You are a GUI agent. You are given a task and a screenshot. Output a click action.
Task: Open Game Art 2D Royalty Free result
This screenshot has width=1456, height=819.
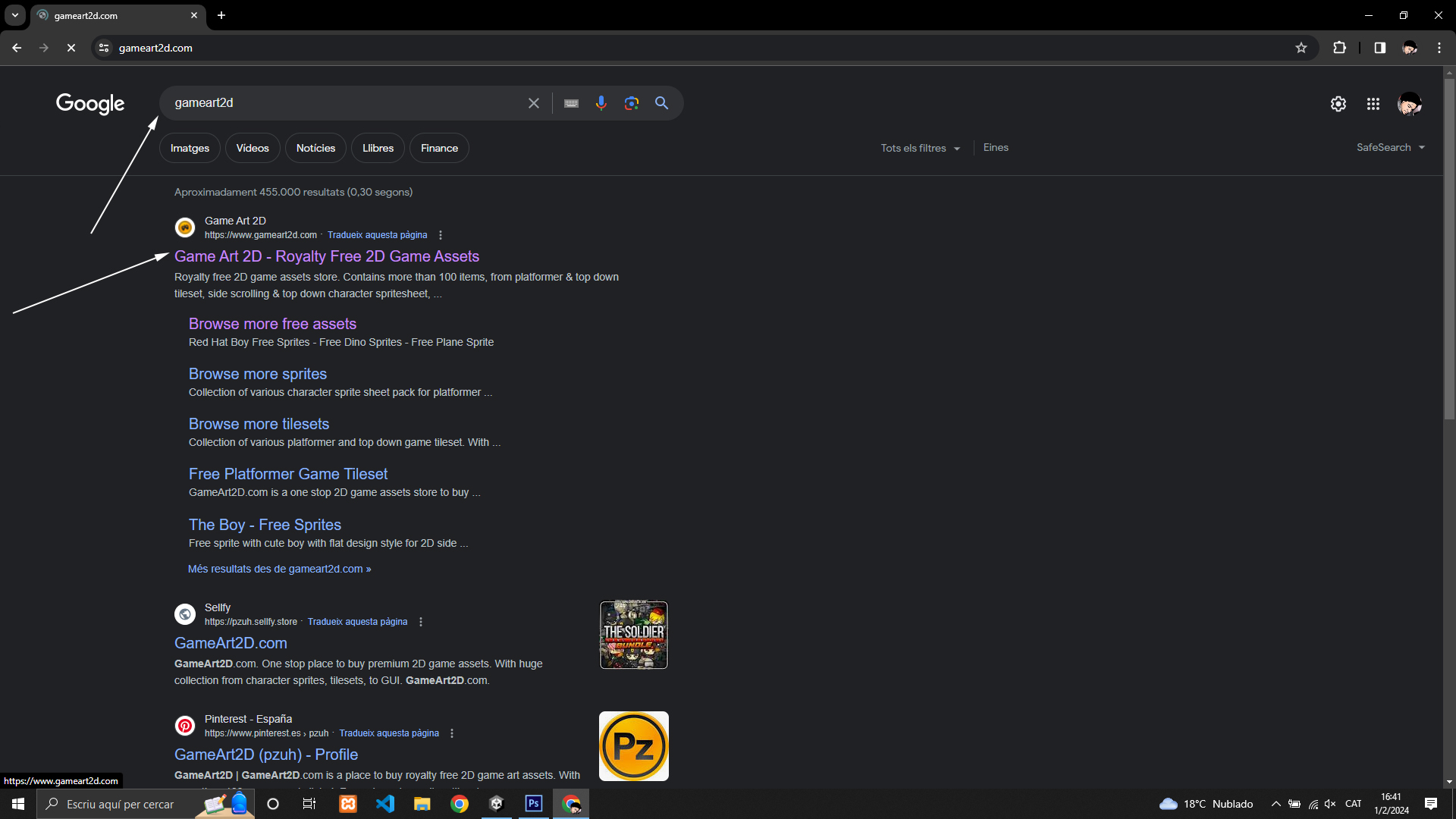[x=326, y=256]
